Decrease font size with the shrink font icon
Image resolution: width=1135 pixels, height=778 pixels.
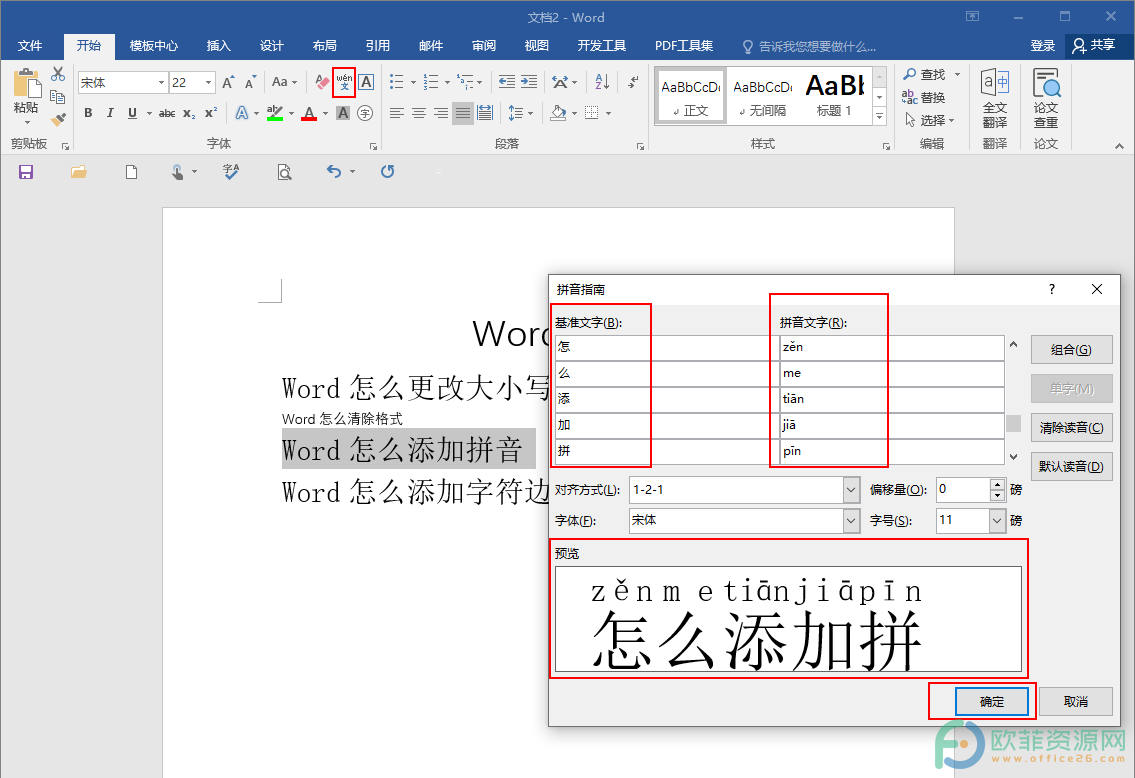click(250, 83)
